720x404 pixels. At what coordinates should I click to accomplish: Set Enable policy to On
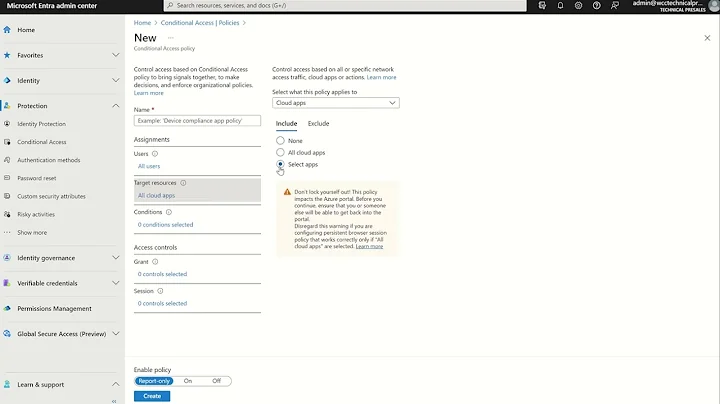(x=188, y=381)
